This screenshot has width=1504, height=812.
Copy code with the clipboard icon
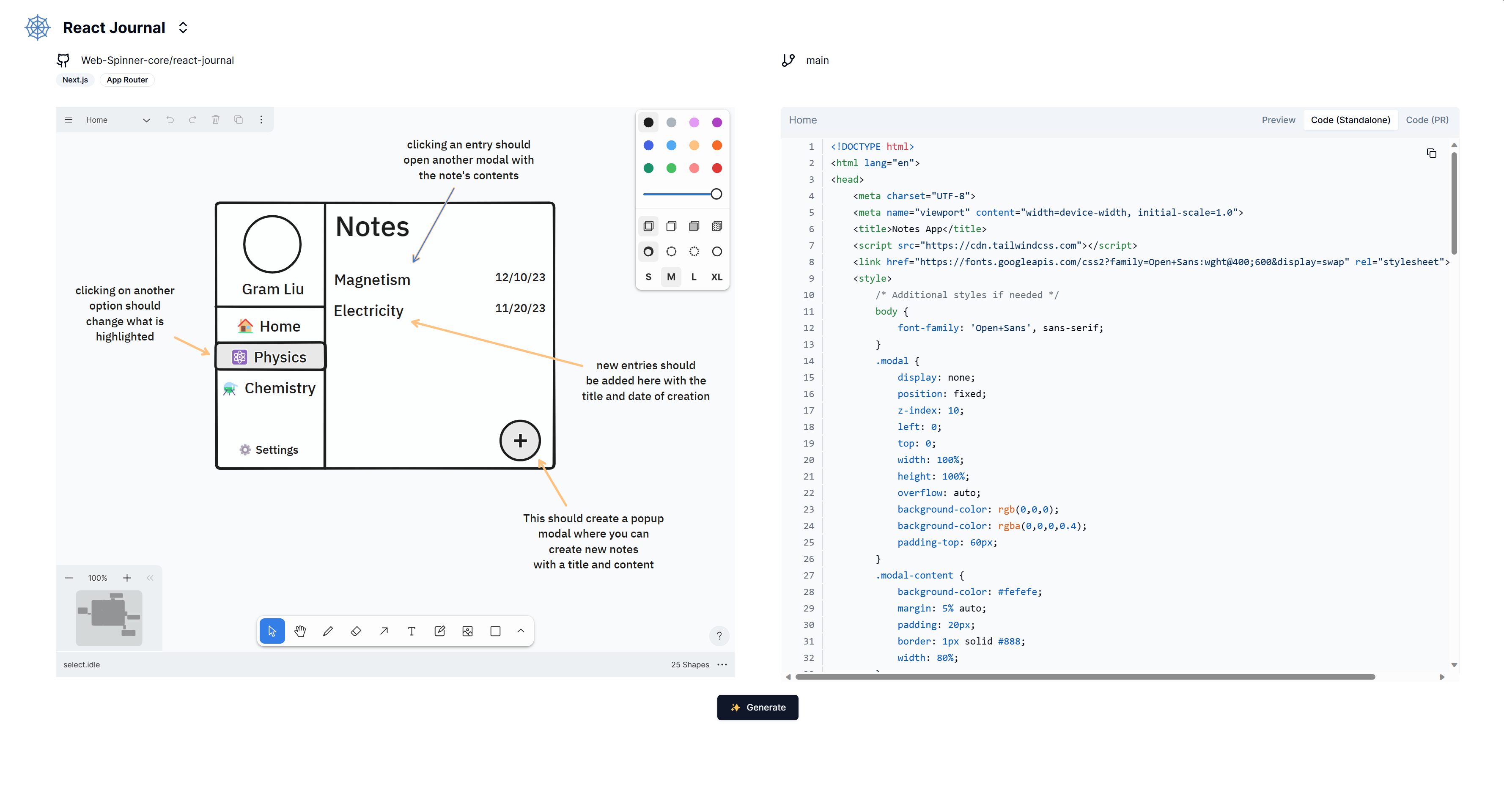pos(1432,153)
